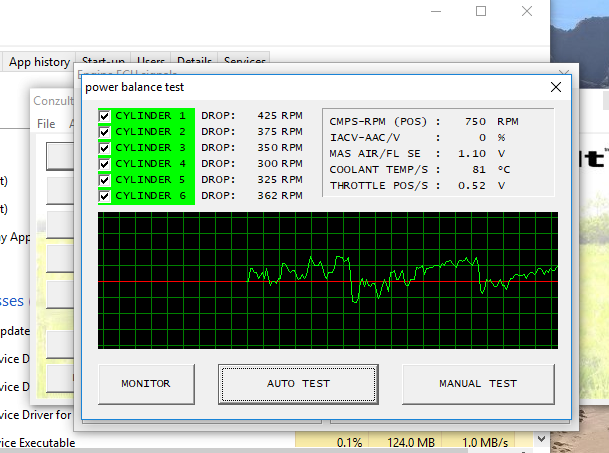The image size is (609, 453).
Task: Click the RPM drop graph area
Action: click(328, 280)
